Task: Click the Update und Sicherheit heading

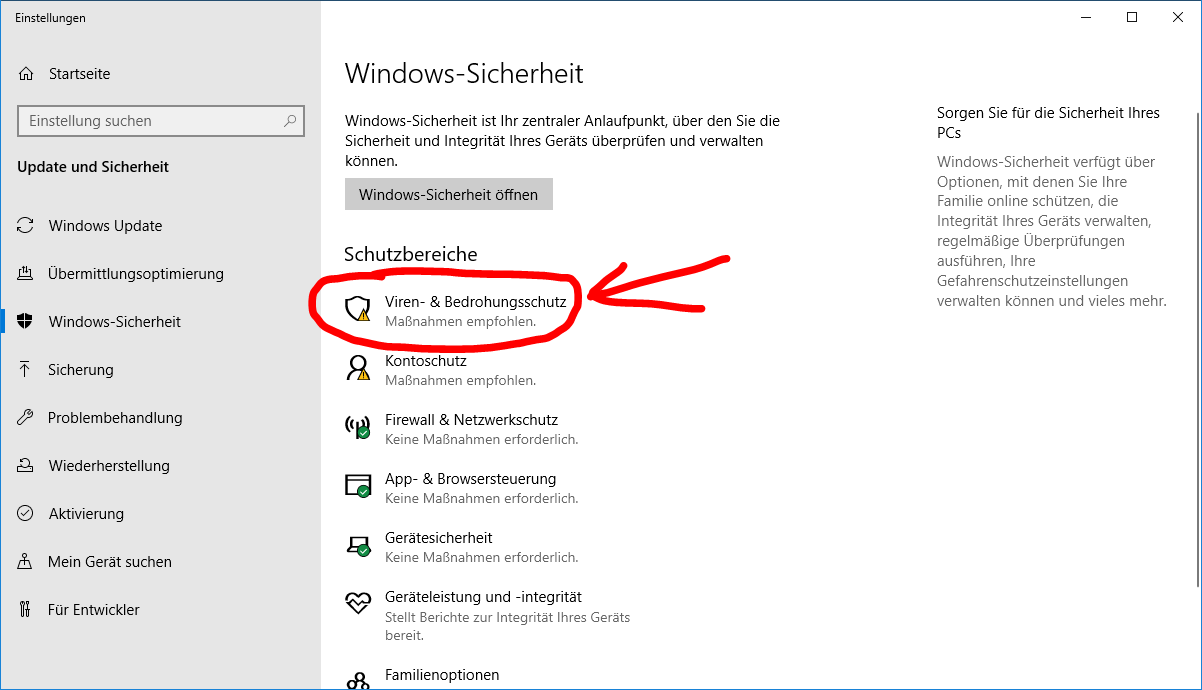Action: (93, 167)
